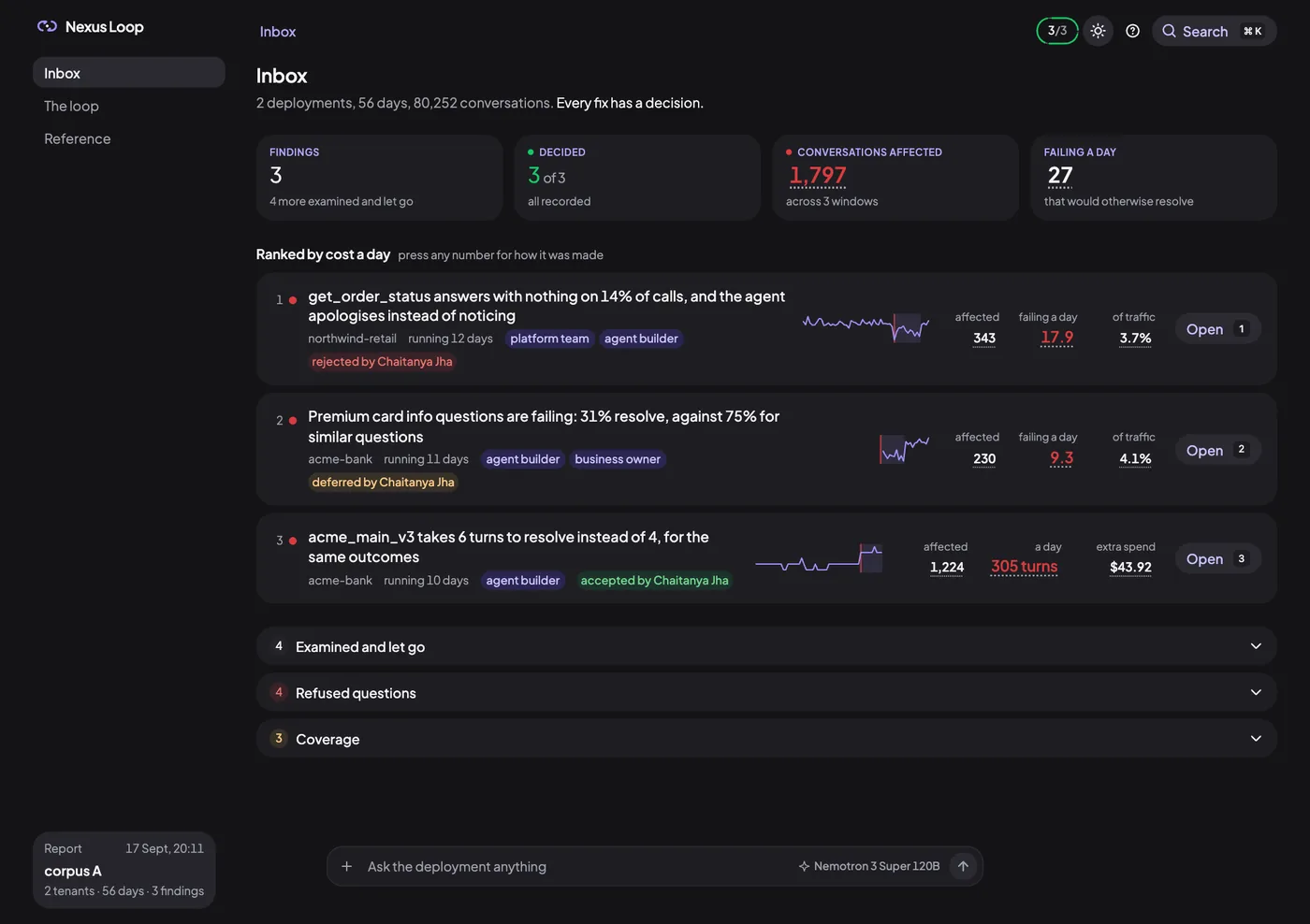Screen dimensions: 1310x924
Task: Send the question with the up arrow
Action: point(963,866)
